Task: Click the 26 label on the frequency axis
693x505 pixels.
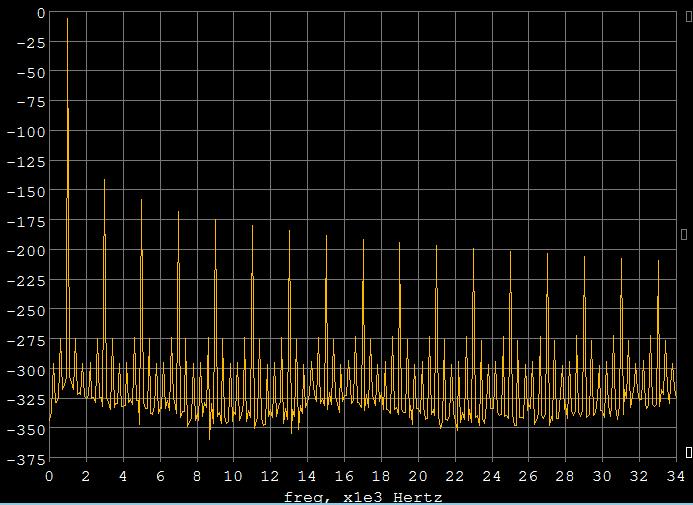Action: pyautogui.click(x=528, y=476)
